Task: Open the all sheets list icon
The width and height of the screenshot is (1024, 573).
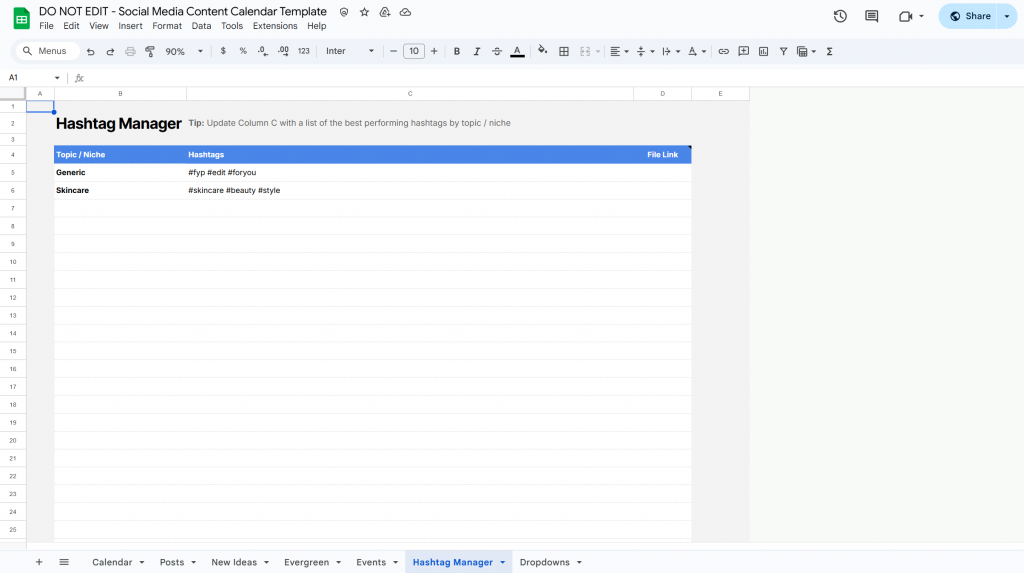Action: [64, 562]
